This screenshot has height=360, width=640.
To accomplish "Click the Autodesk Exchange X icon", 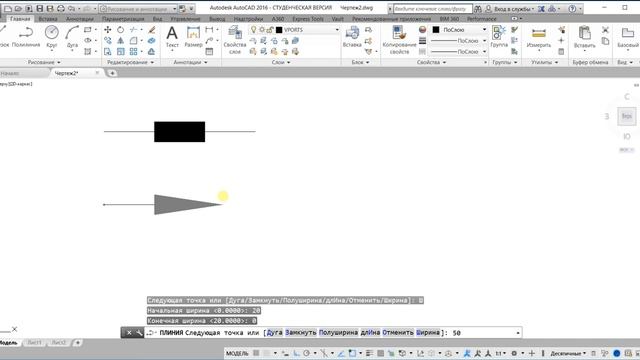I will pos(541,9).
